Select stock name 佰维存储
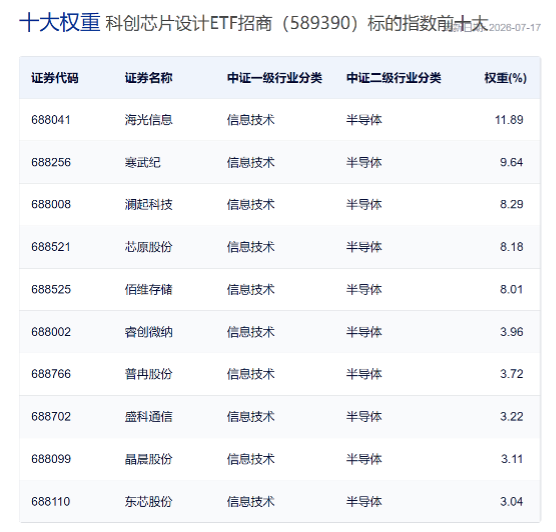The height and width of the screenshot is (532, 556). click(148, 289)
